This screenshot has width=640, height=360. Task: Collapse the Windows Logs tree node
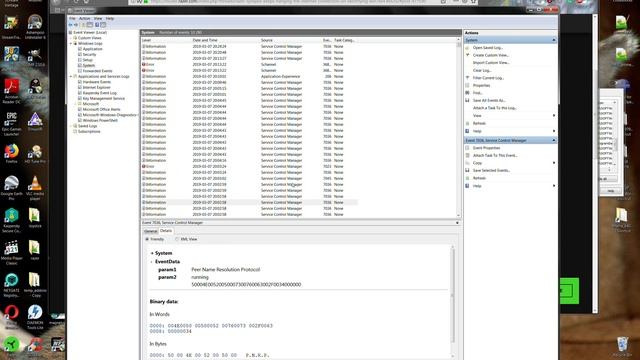click(x=71, y=43)
